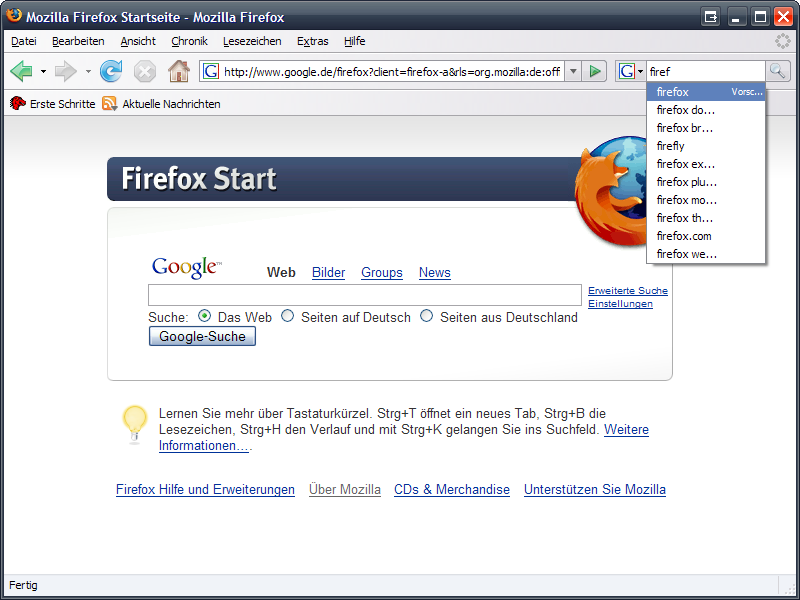Viewport: 800px width, 600px height.
Task: Click the Firefox Start banner heading
Action: point(199,179)
